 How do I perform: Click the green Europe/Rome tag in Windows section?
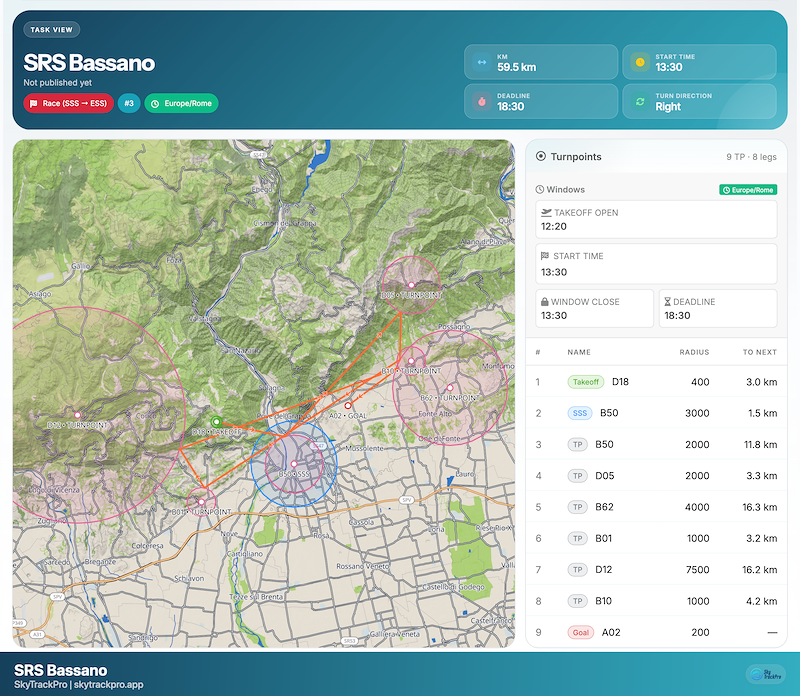[748, 190]
